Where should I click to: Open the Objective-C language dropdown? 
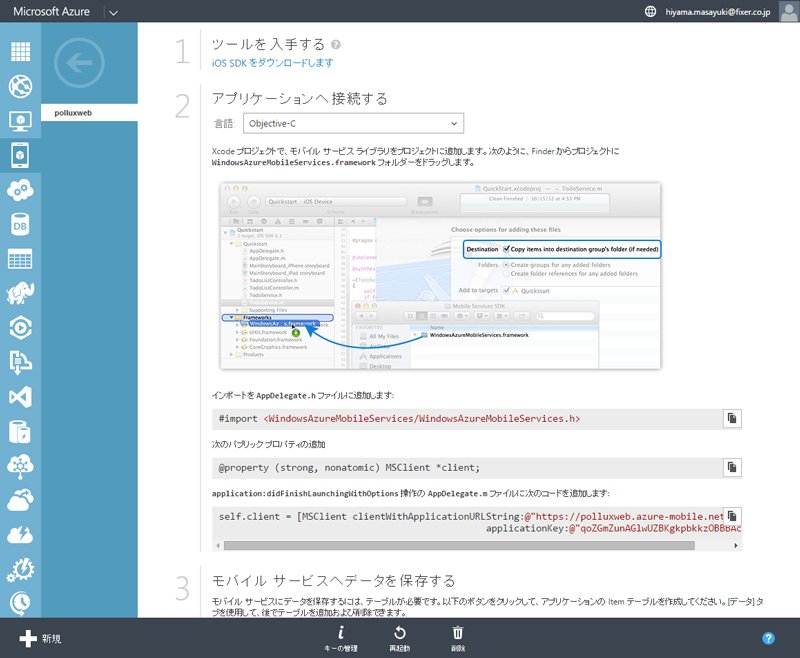353,123
